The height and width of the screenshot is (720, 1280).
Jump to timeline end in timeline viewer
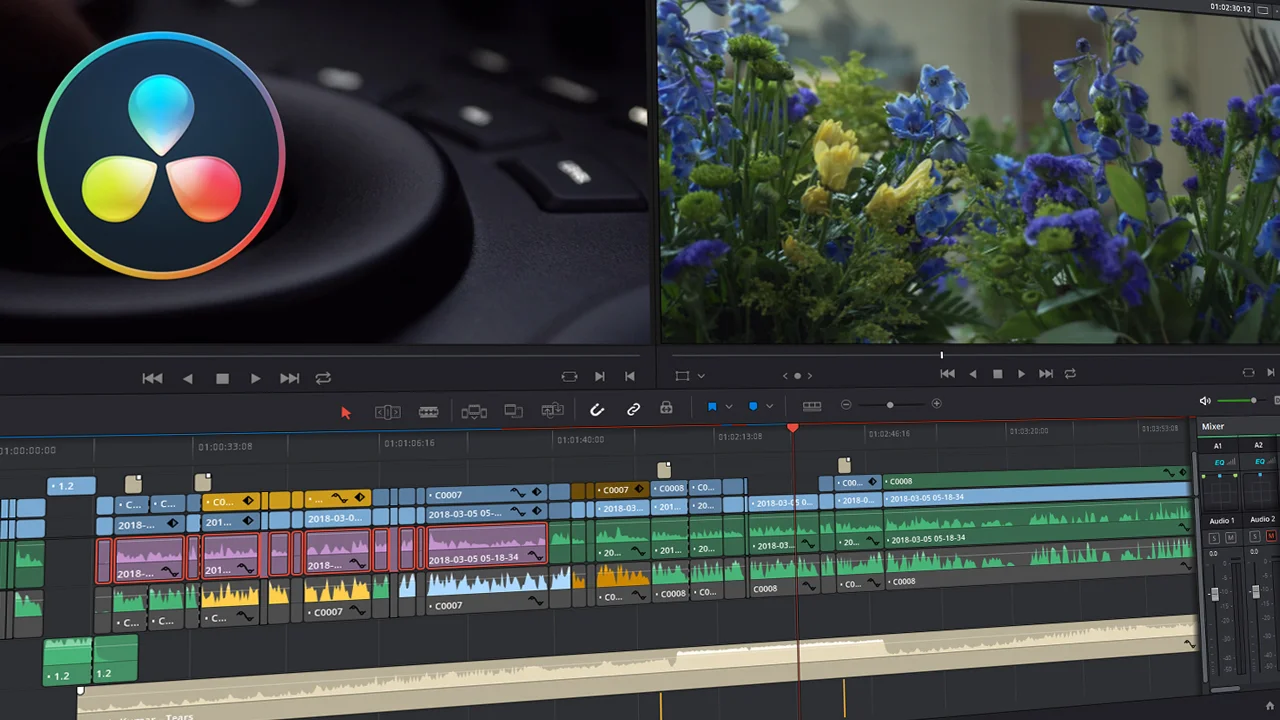click(x=1046, y=374)
